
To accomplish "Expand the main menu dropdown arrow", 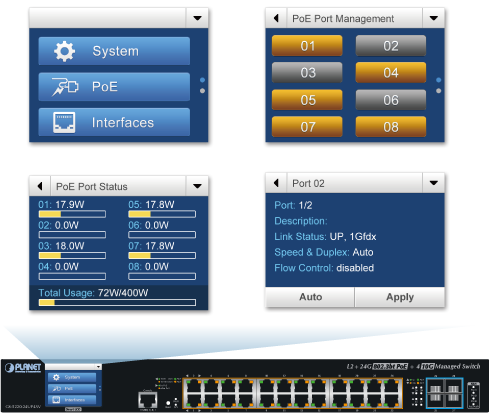I will click(x=197, y=18).
